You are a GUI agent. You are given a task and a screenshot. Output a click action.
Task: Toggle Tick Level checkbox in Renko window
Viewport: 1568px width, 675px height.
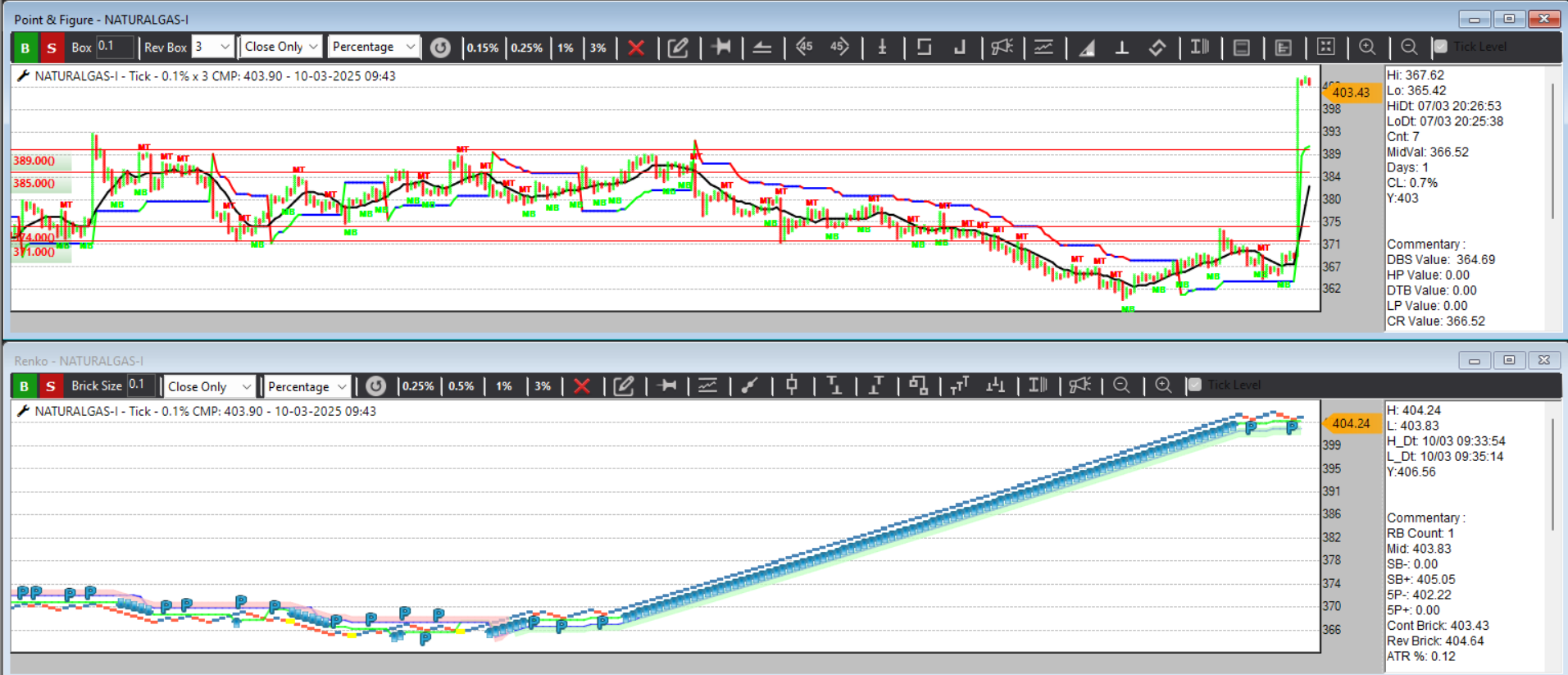[x=1194, y=385]
